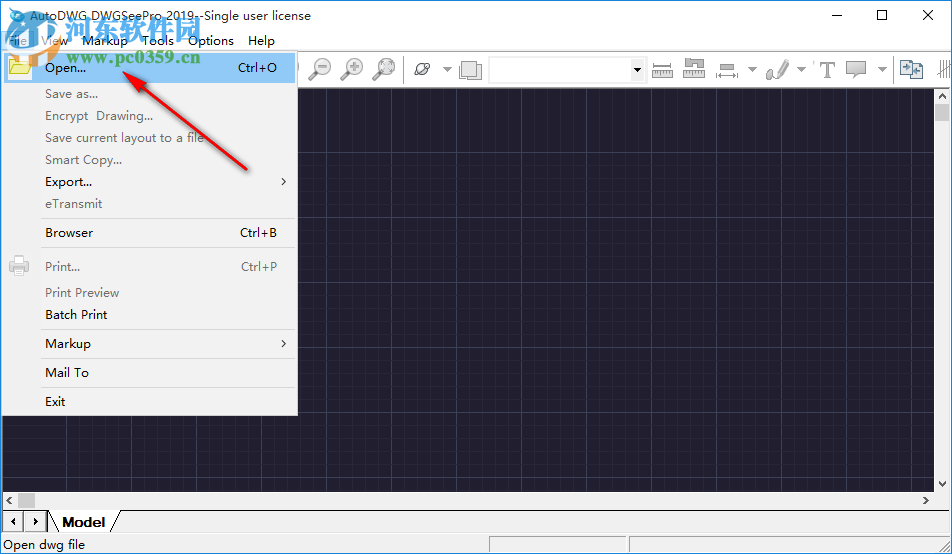Expand the pencil markup dropdown arrow
The height and width of the screenshot is (554, 952).
click(801, 69)
